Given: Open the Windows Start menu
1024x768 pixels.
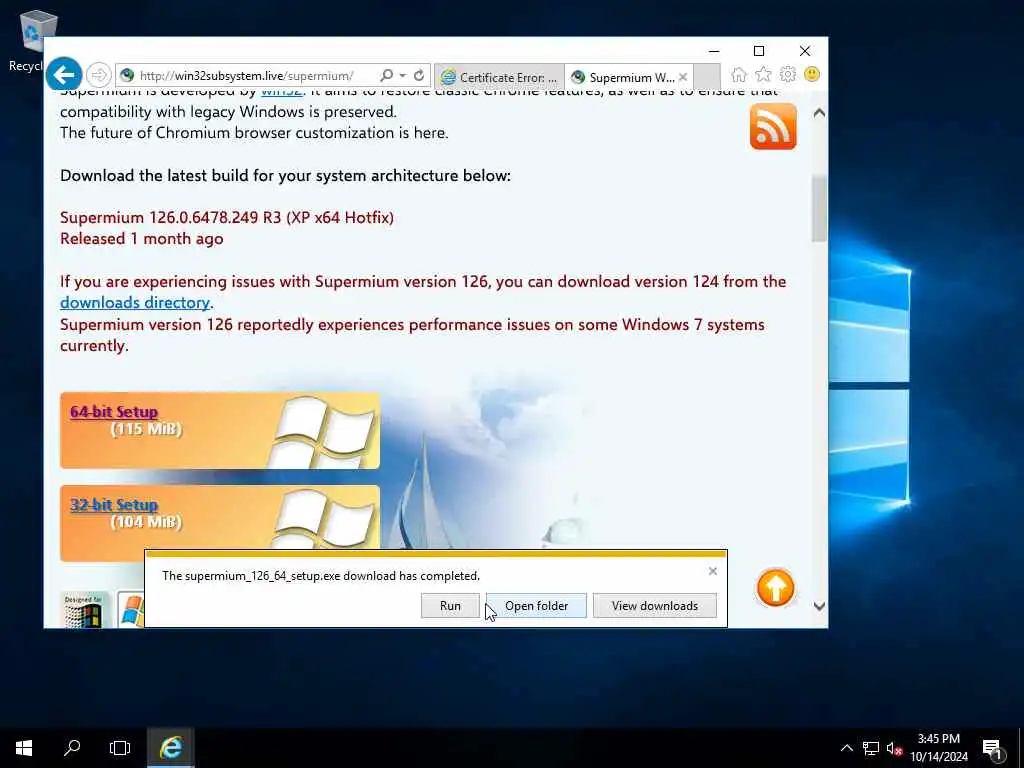Looking at the screenshot, I should (x=24, y=748).
